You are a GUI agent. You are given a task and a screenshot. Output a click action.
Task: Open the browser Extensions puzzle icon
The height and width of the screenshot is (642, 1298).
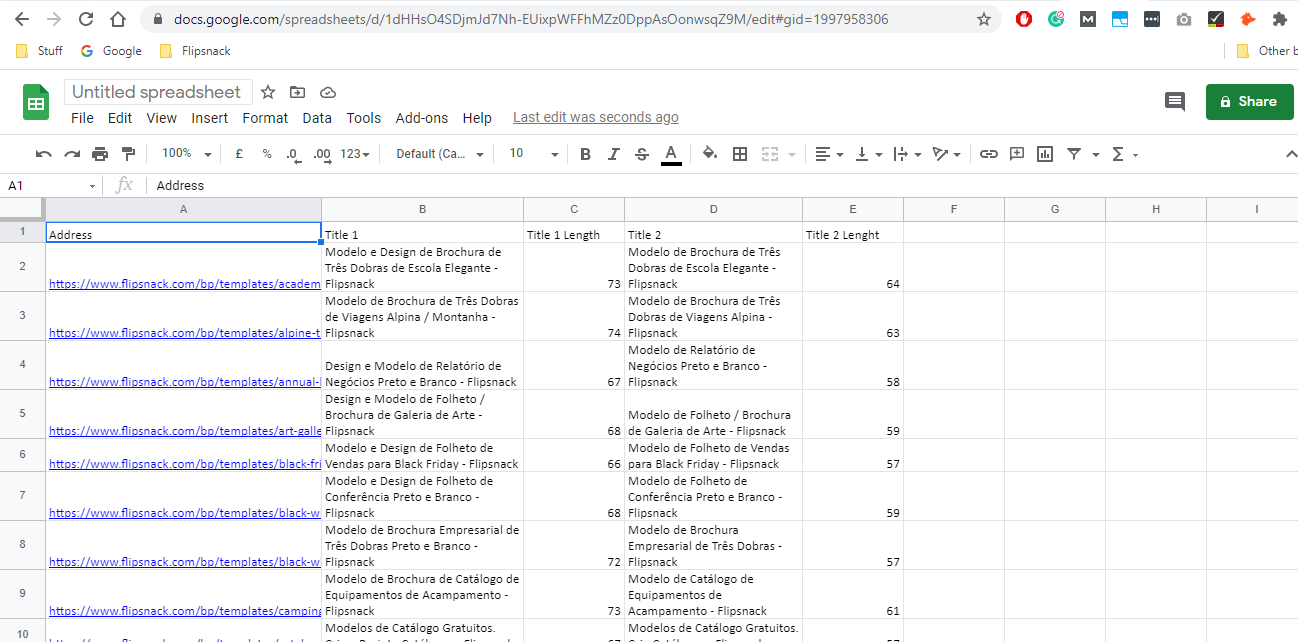pos(1279,19)
